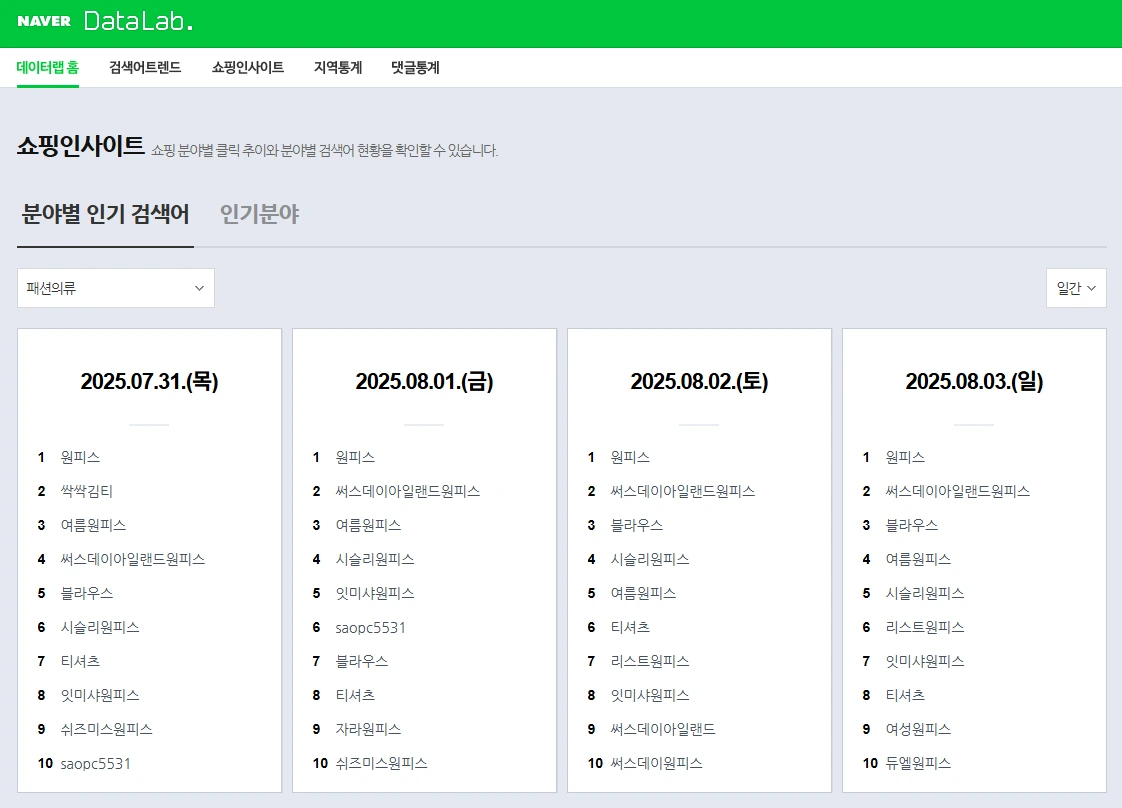Click saopc5531 ranked 6 on 08.01
This screenshot has width=1122, height=808.
pyautogui.click(x=370, y=628)
